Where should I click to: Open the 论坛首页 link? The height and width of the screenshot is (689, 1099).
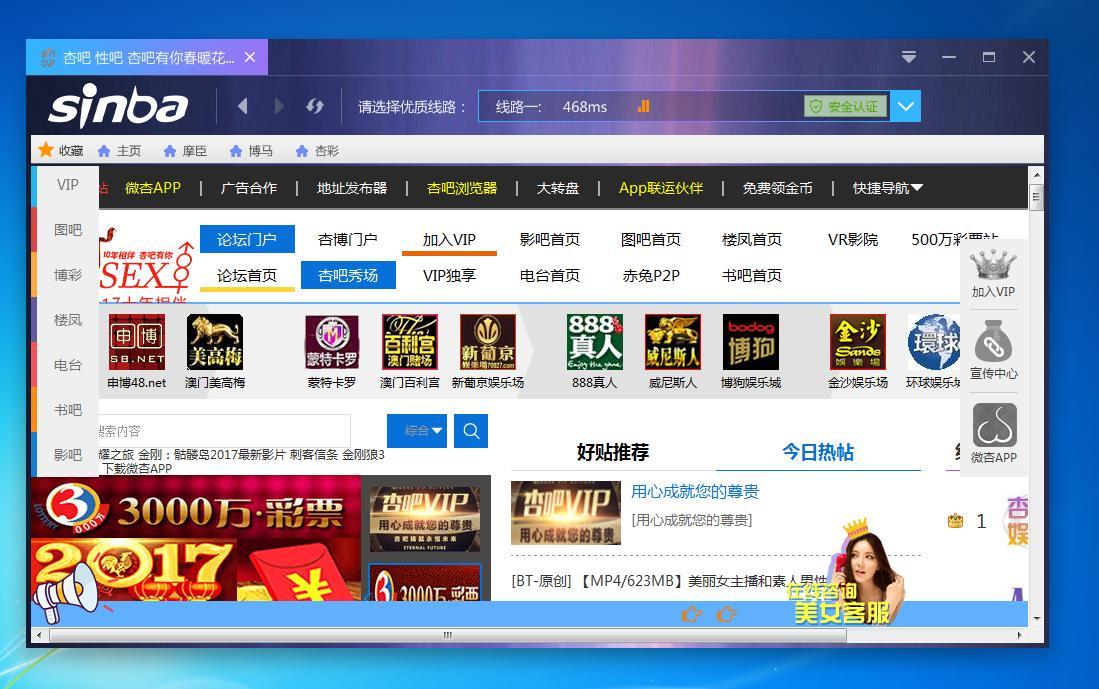[247, 275]
